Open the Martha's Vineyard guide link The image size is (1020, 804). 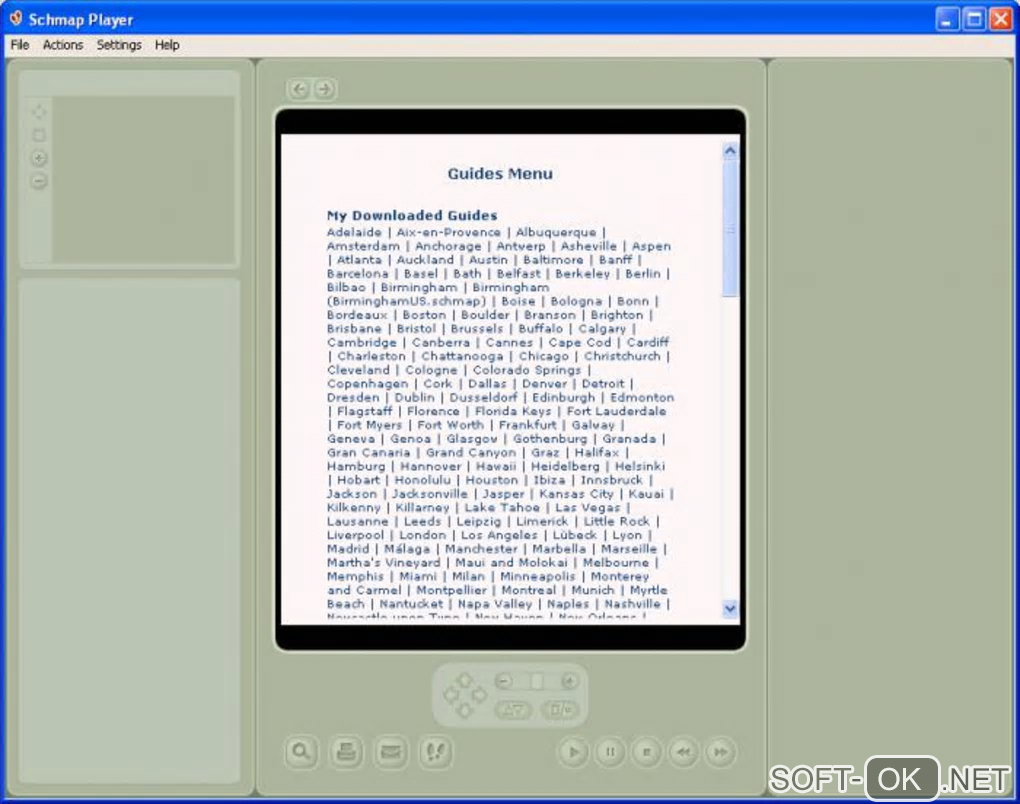[383, 563]
